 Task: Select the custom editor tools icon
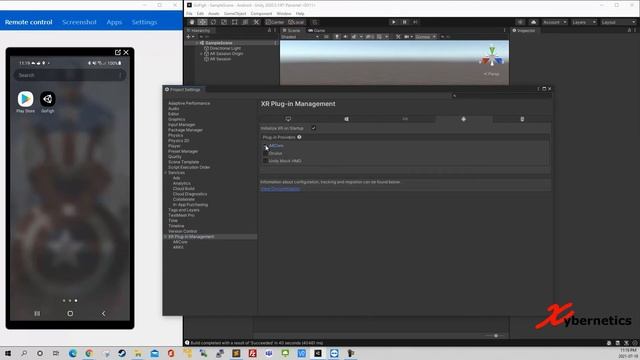point(256,22)
